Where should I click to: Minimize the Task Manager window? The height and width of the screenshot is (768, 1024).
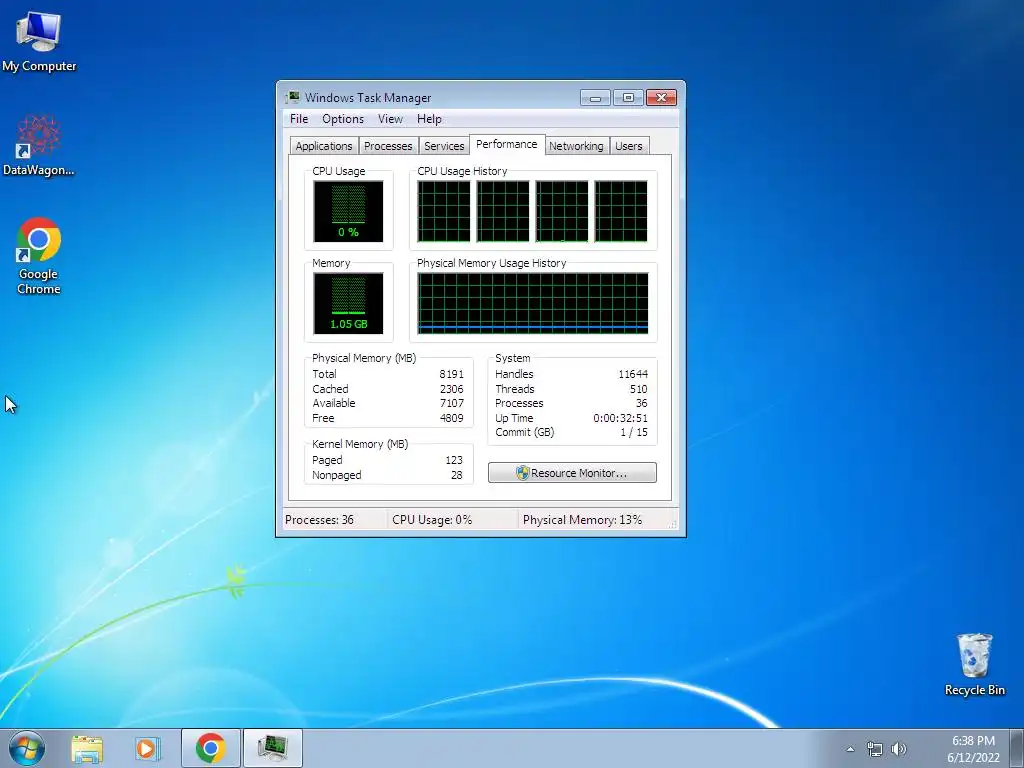tap(595, 98)
